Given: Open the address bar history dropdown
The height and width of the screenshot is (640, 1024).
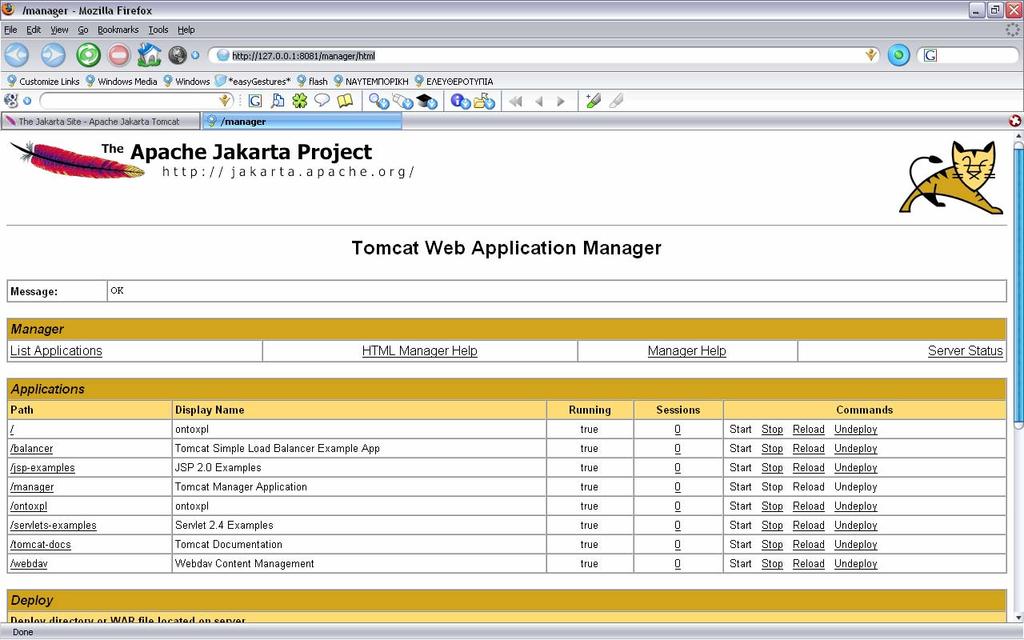Looking at the screenshot, I should (x=871, y=56).
